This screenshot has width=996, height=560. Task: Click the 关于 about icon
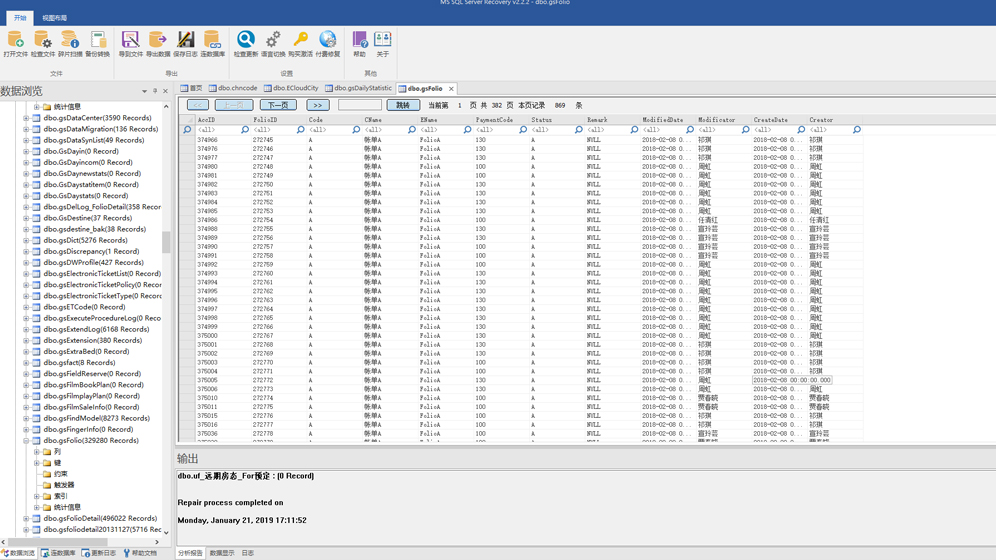(x=382, y=40)
